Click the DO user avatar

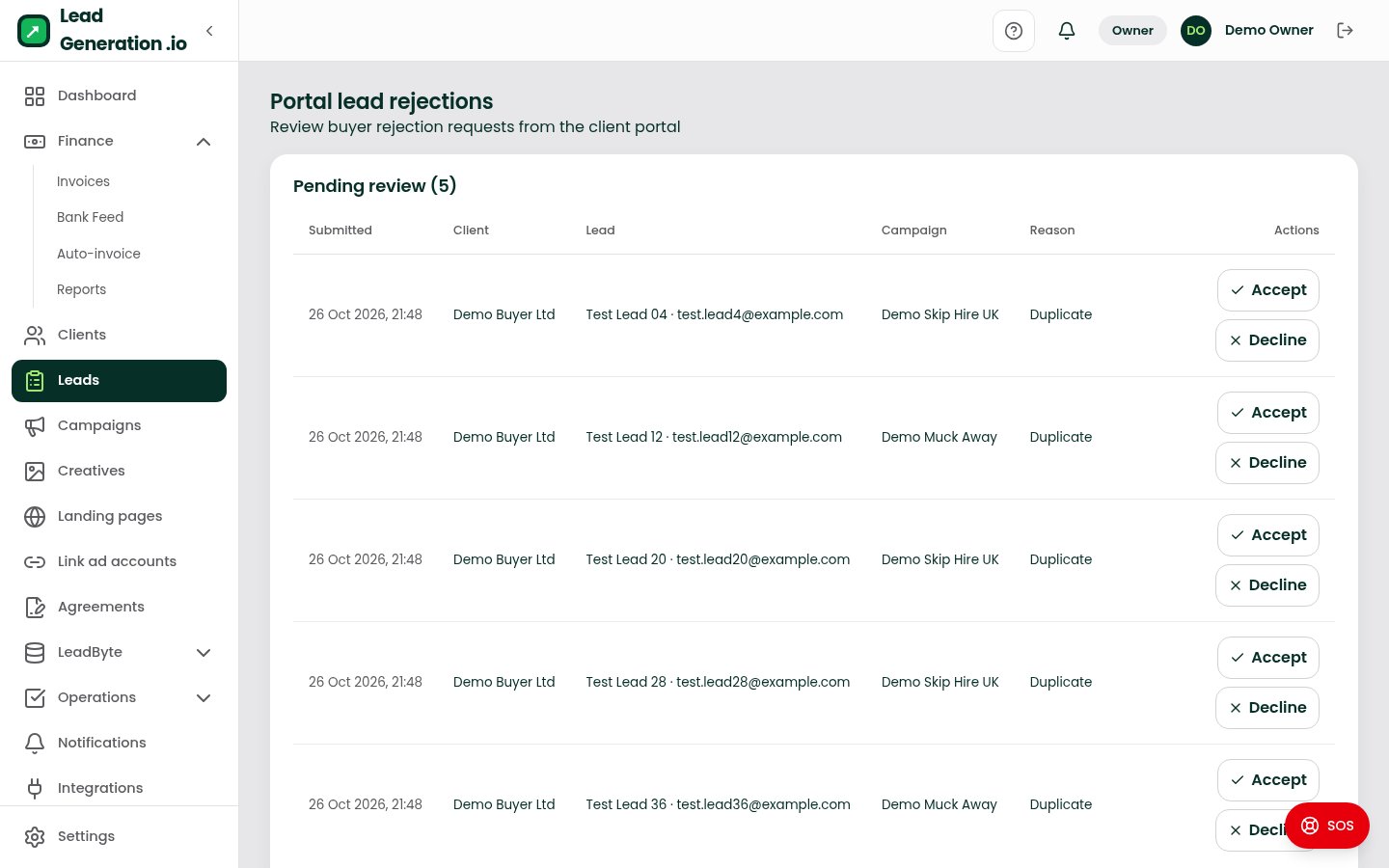[x=1196, y=31]
